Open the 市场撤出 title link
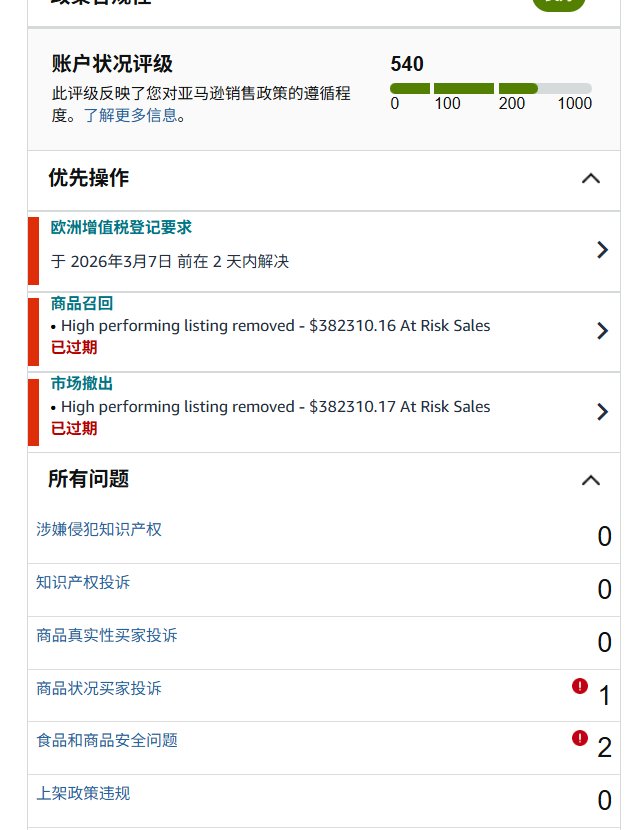The width and height of the screenshot is (635, 830). [82, 384]
